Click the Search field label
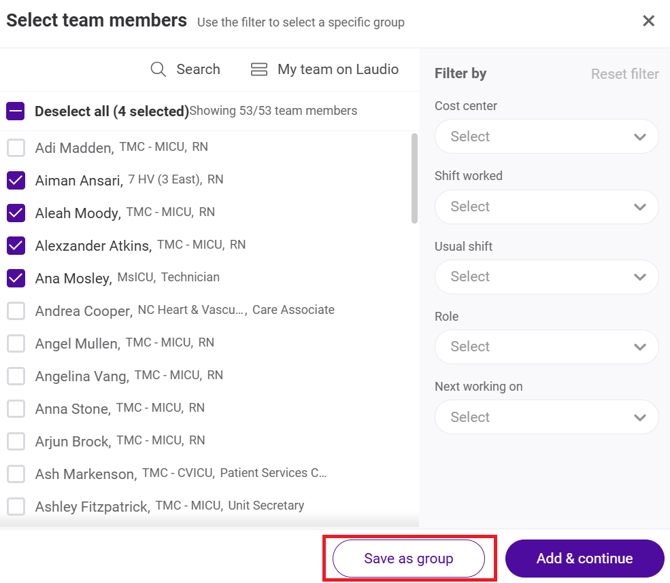This screenshot has height=583, width=670. [x=198, y=69]
